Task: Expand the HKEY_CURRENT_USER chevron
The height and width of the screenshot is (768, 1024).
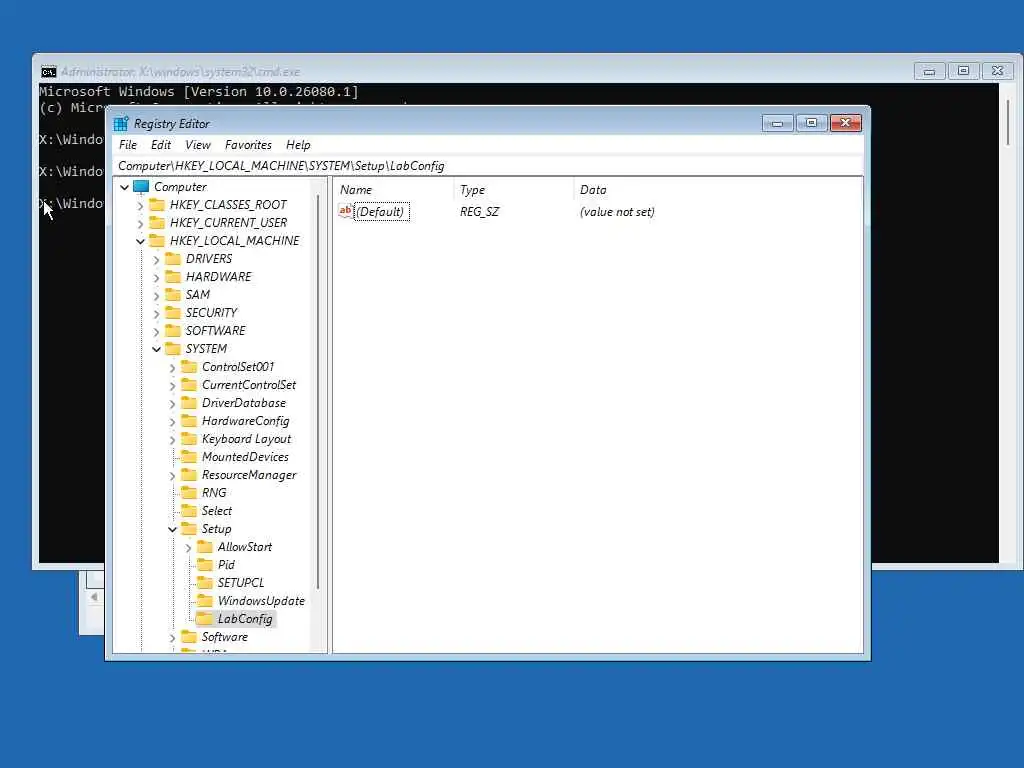Action: coord(140,223)
